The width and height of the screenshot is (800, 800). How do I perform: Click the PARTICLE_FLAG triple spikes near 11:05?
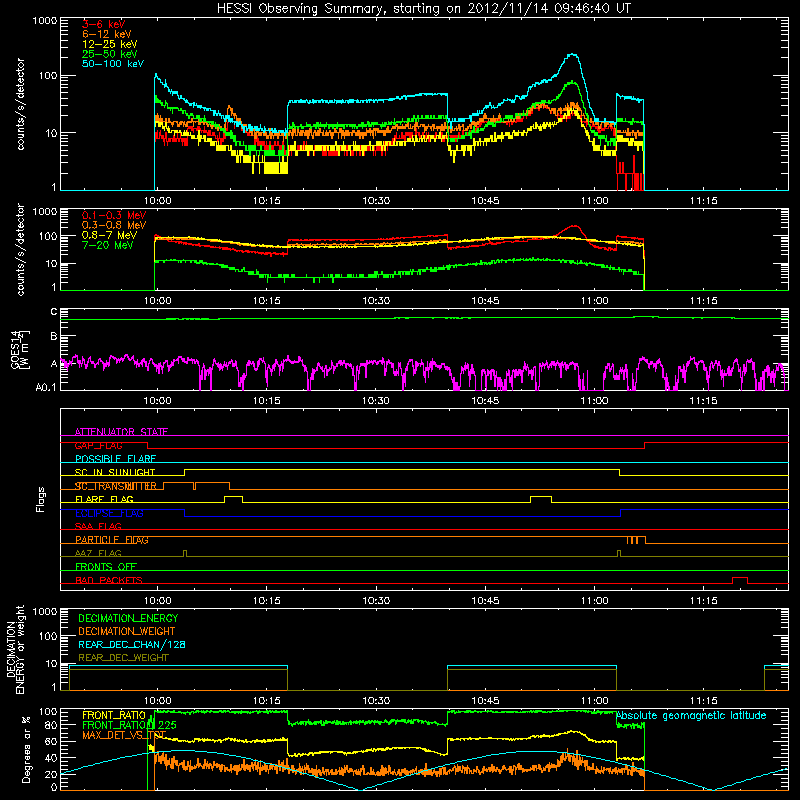633,540
